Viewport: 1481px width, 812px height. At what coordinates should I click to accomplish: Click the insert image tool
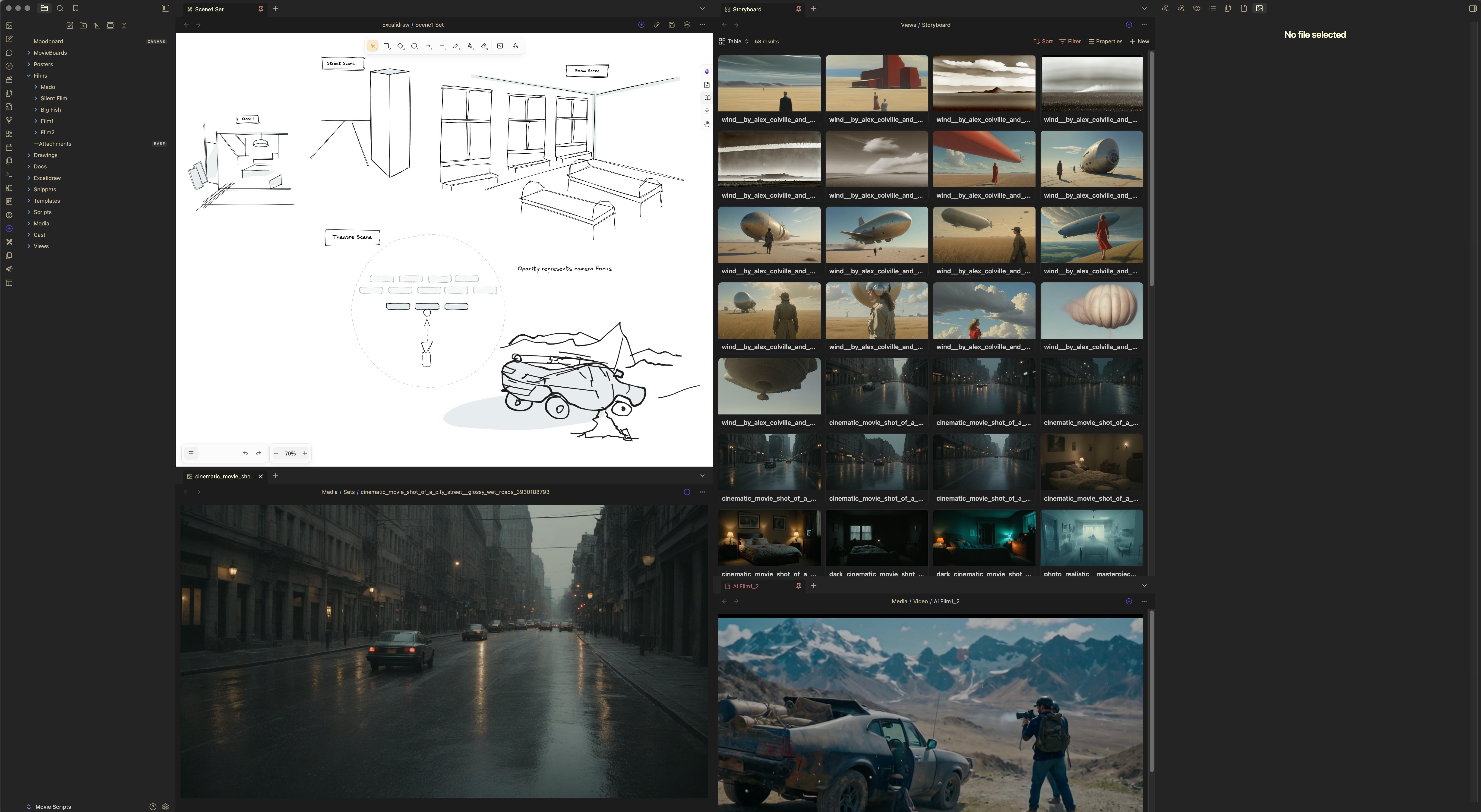(500, 46)
